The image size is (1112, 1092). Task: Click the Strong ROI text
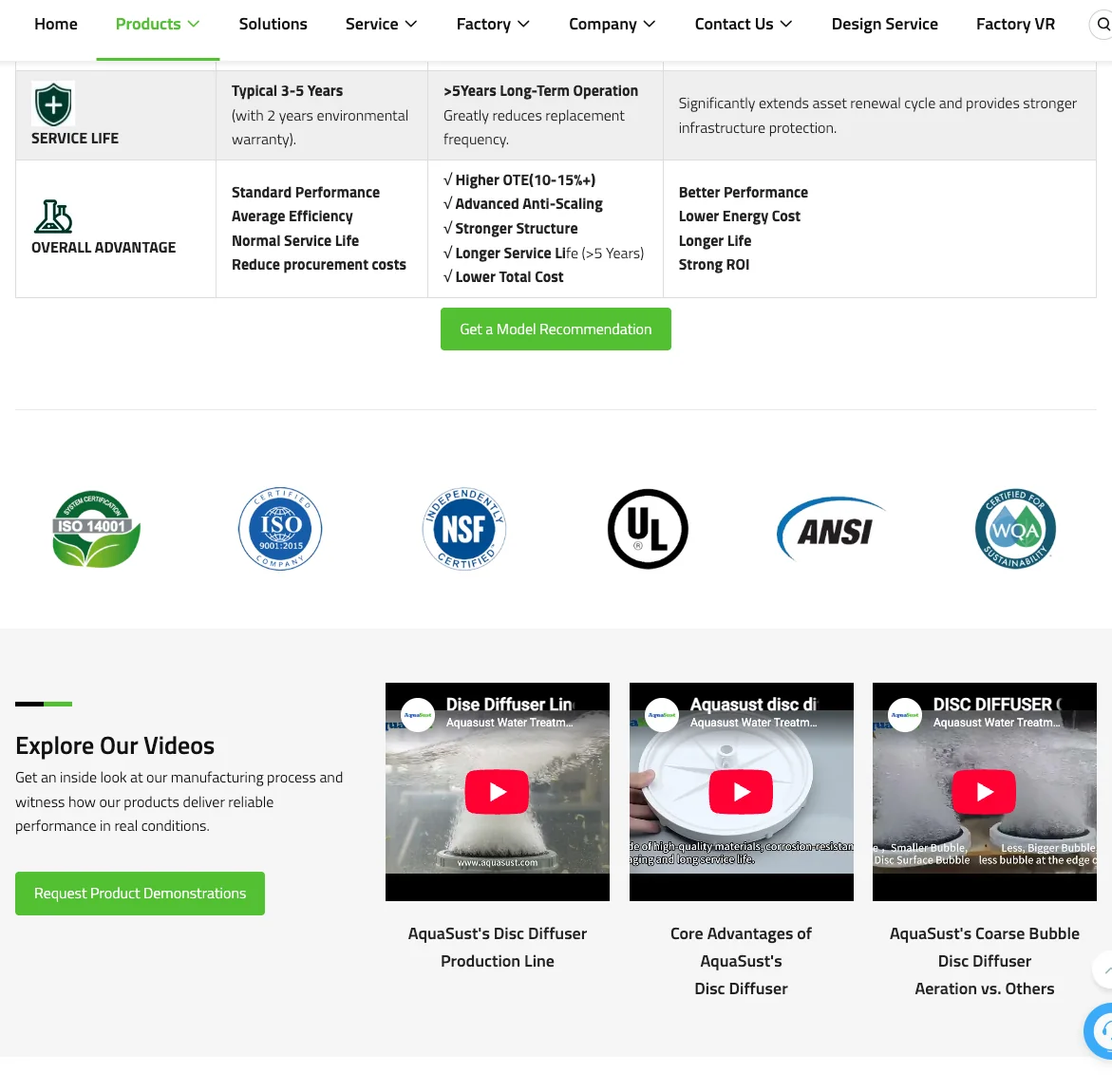pos(714,265)
